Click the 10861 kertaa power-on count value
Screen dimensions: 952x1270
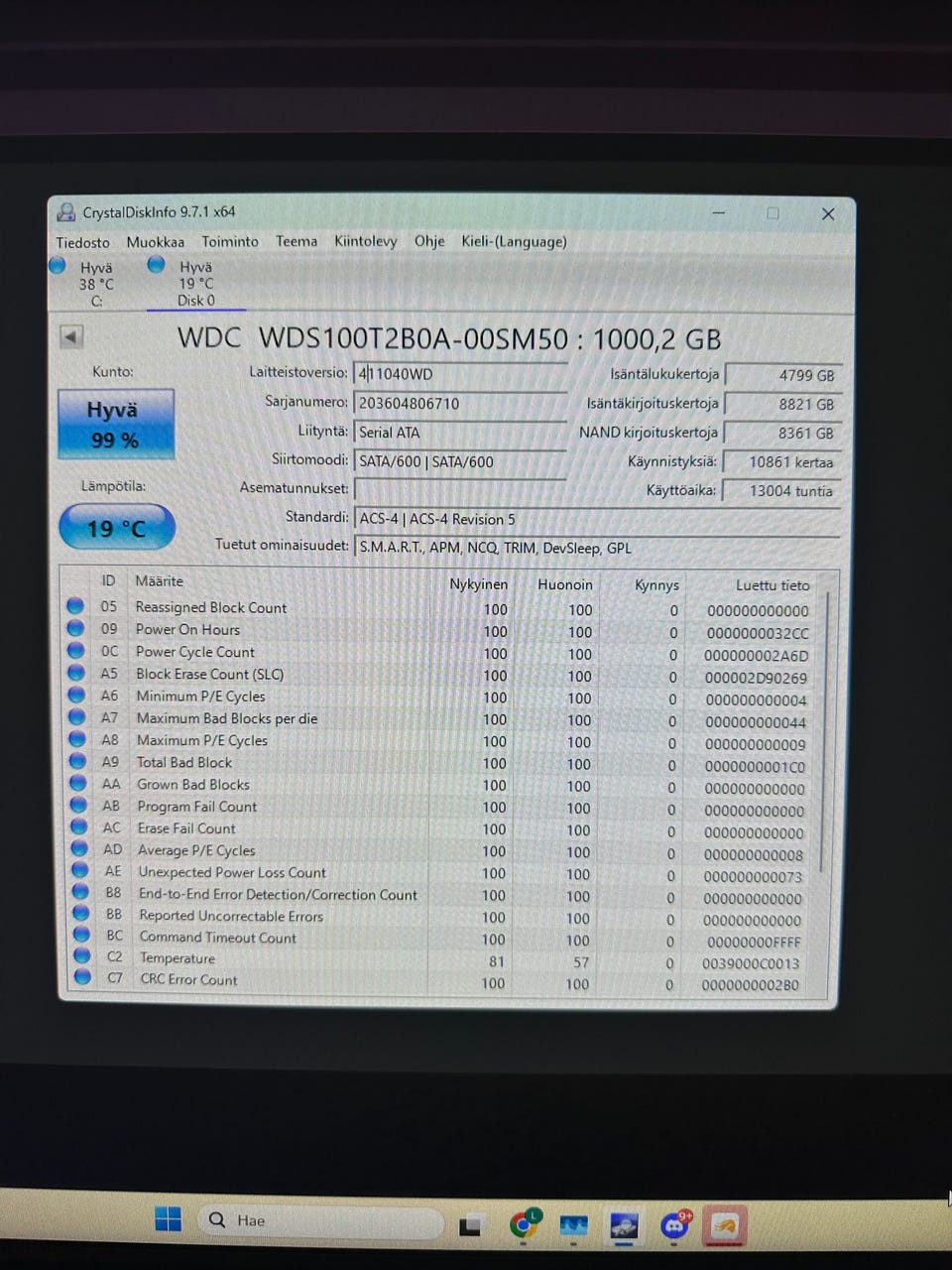pyautogui.click(x=781, y=462)
